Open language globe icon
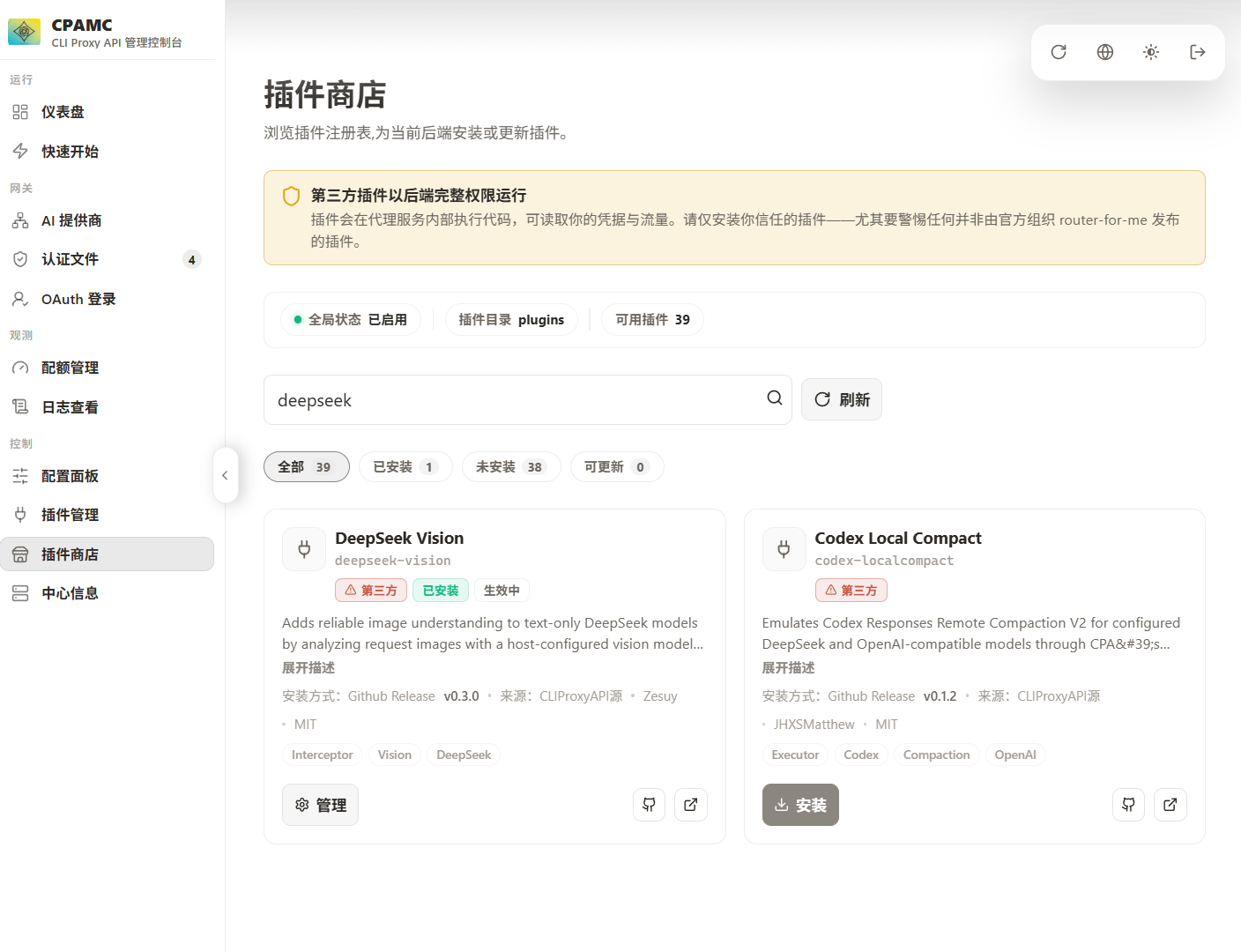 pos(1105,52)
